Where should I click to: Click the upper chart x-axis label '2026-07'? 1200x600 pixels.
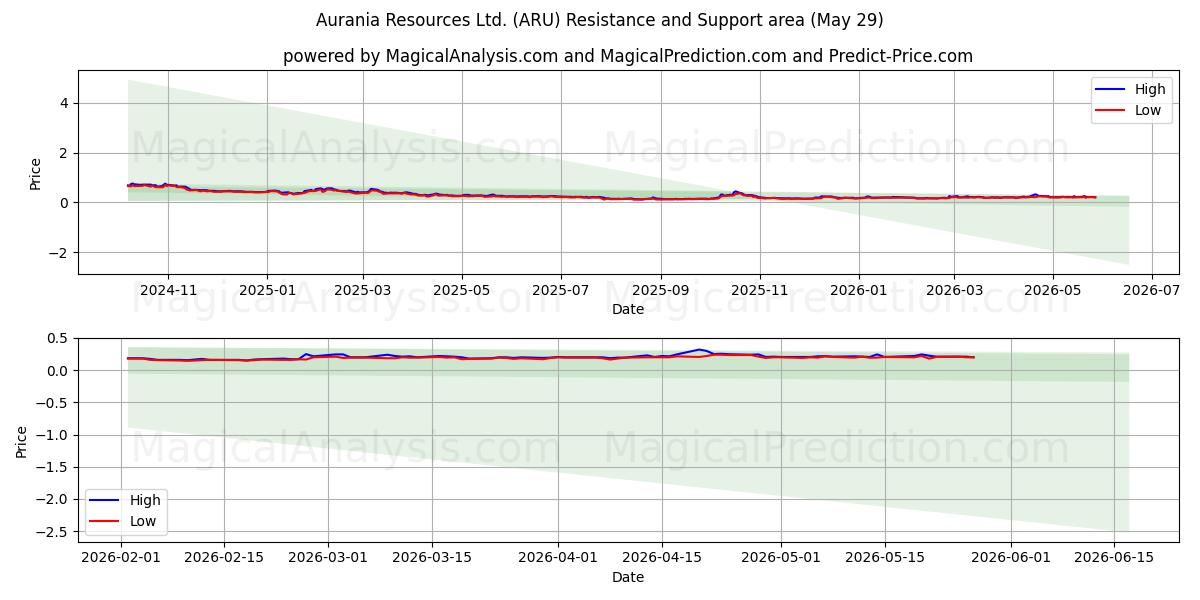1151,290
